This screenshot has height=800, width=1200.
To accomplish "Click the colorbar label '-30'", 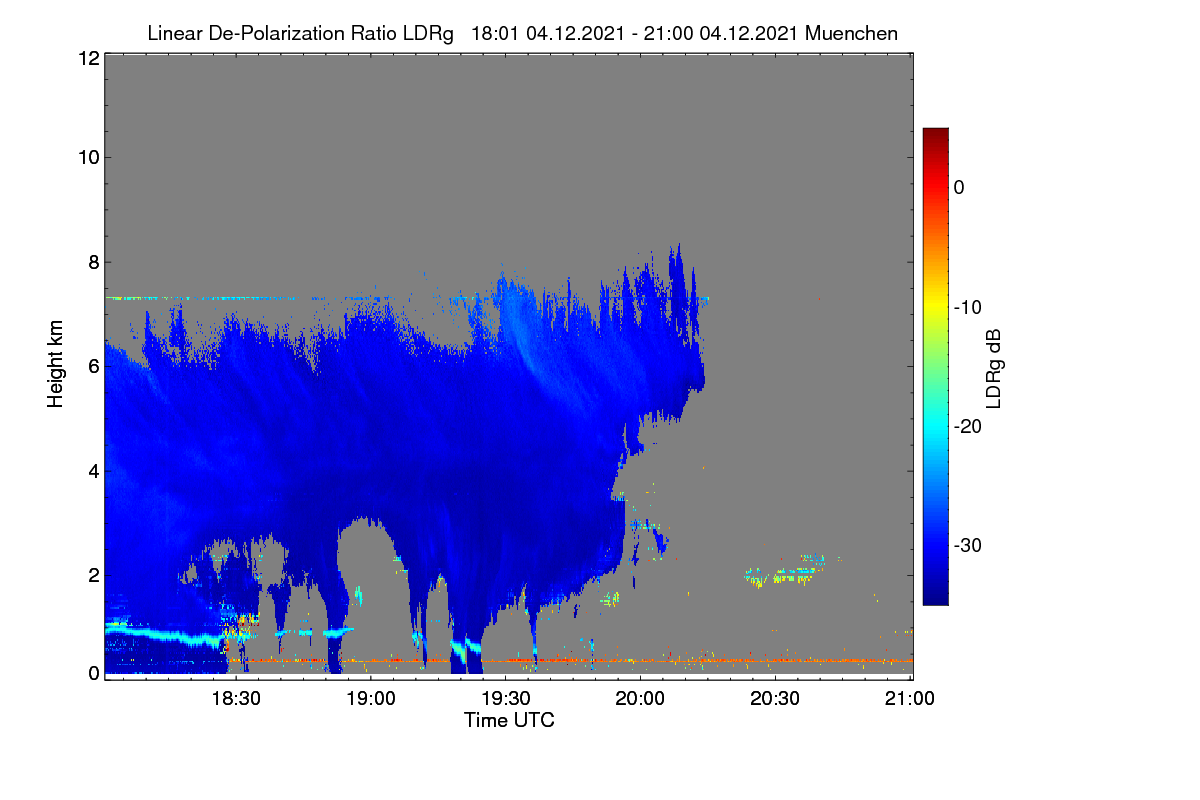I will (x=969, y=546).
